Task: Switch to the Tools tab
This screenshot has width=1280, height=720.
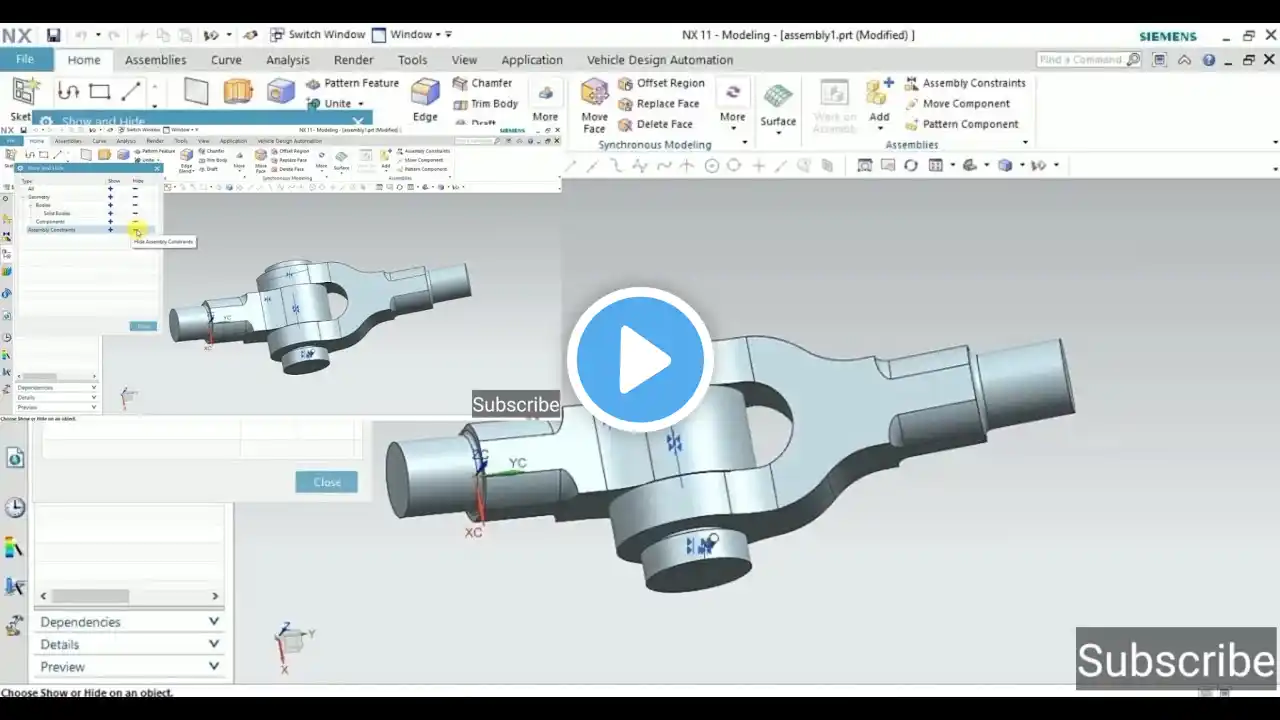Action: tap(412, 60)
